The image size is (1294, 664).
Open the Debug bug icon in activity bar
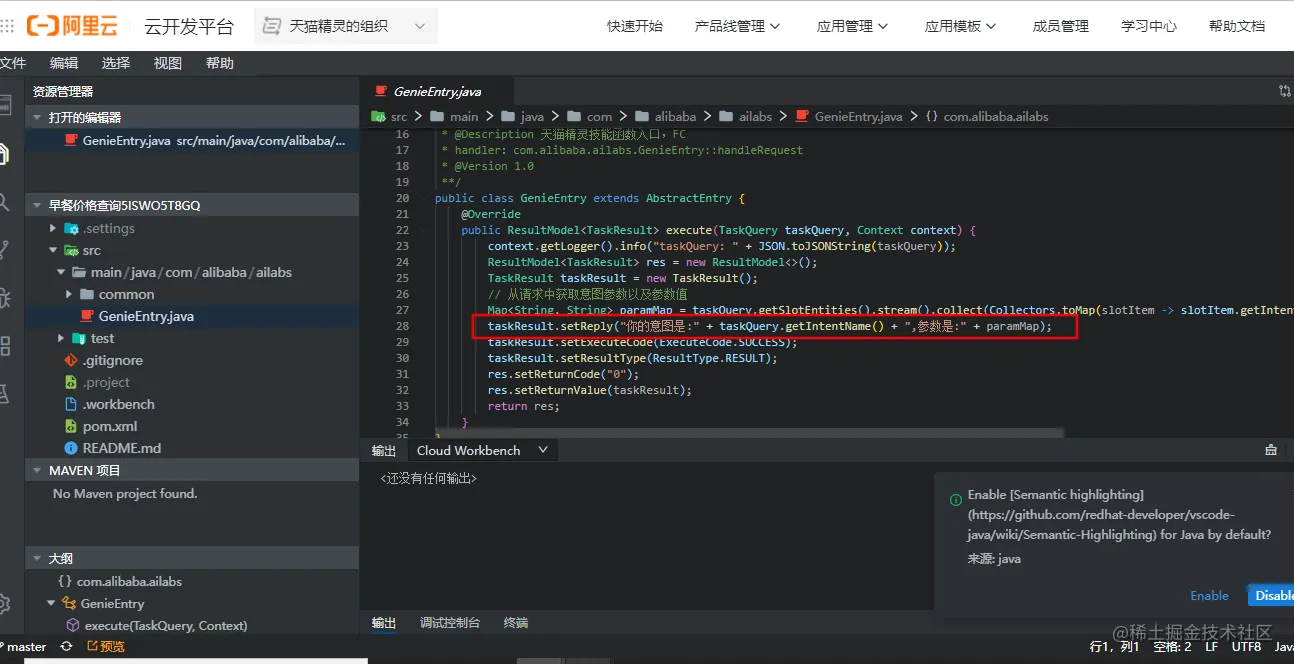pyautogui.click(x=4, y=298)
